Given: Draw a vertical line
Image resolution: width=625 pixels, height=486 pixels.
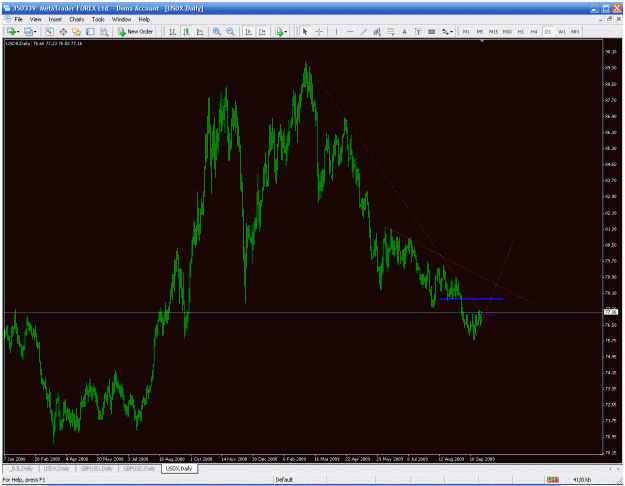Looking at the screenshot, I should pyautogui.click(x=336, y=31).
